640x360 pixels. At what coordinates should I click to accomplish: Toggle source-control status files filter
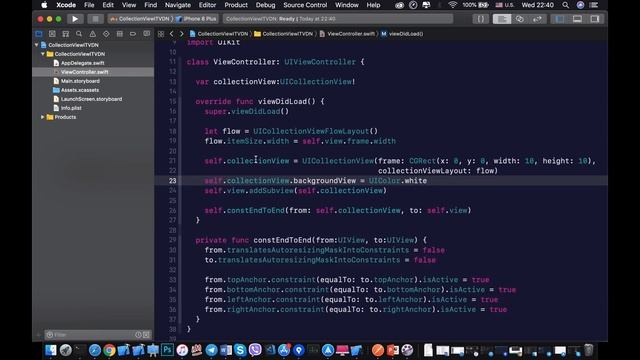point(146,335)
